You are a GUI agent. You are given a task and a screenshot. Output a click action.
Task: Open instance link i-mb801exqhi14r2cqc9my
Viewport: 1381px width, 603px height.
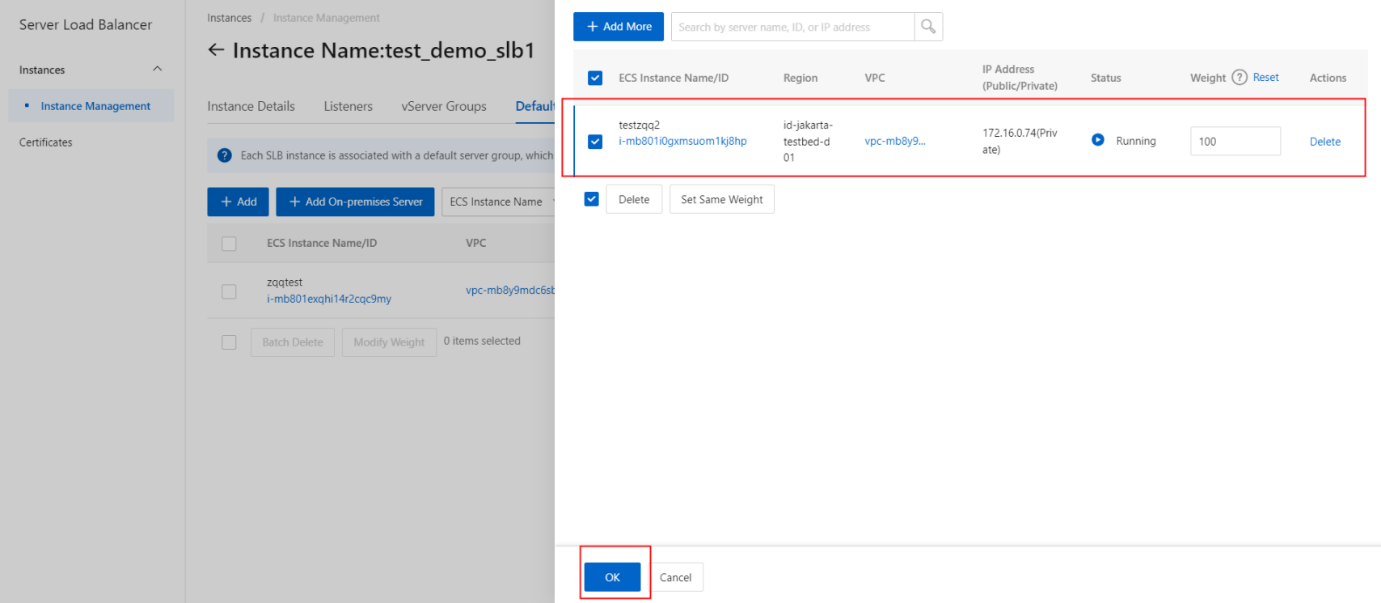(329, 299)
